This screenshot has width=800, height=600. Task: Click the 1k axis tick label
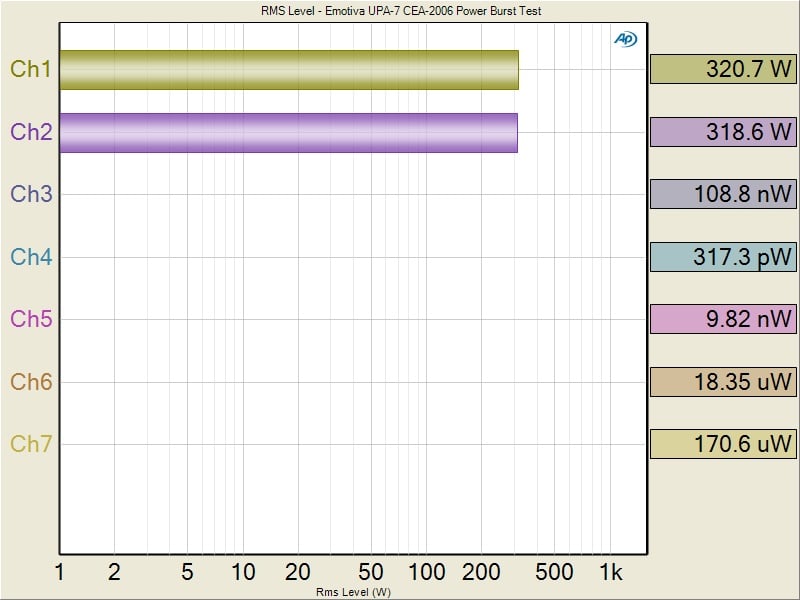[610, 572]
